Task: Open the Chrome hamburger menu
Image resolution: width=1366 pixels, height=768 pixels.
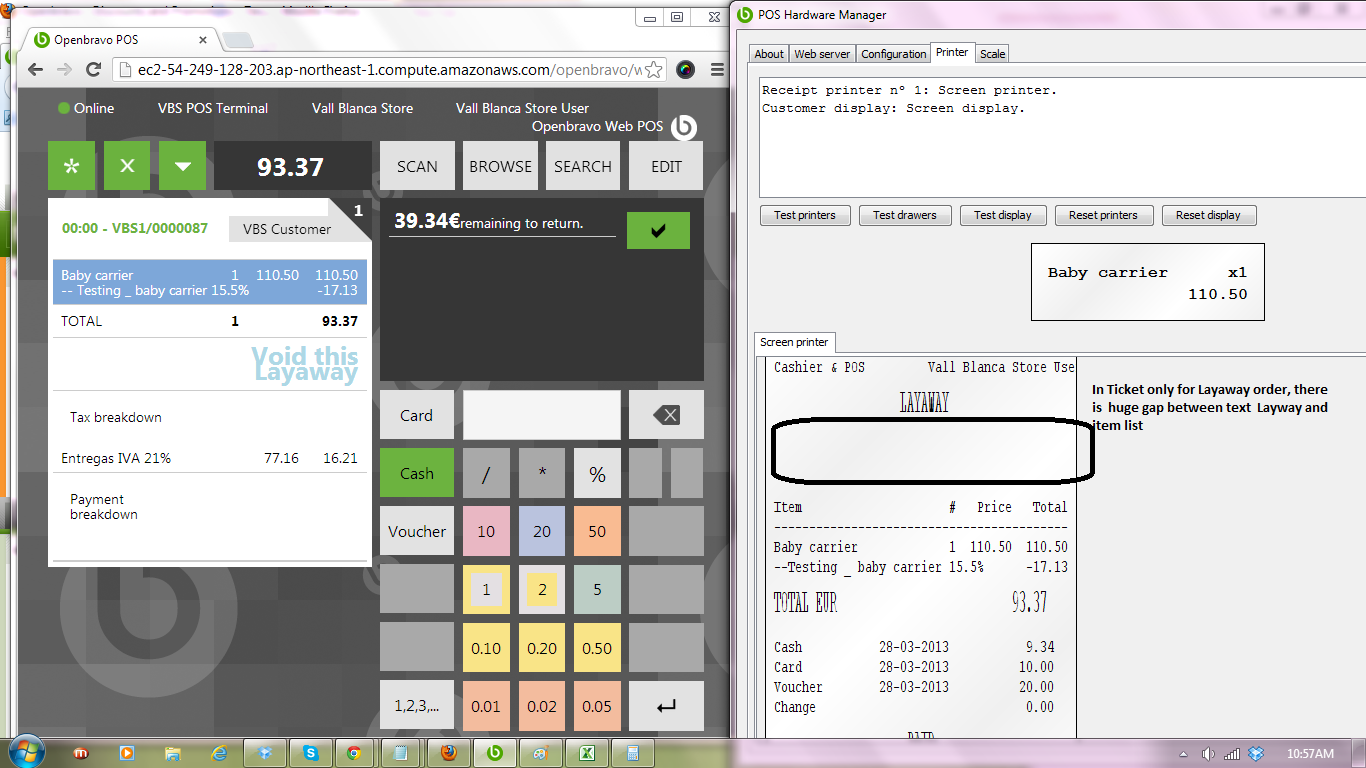Action: coord(717,69)
